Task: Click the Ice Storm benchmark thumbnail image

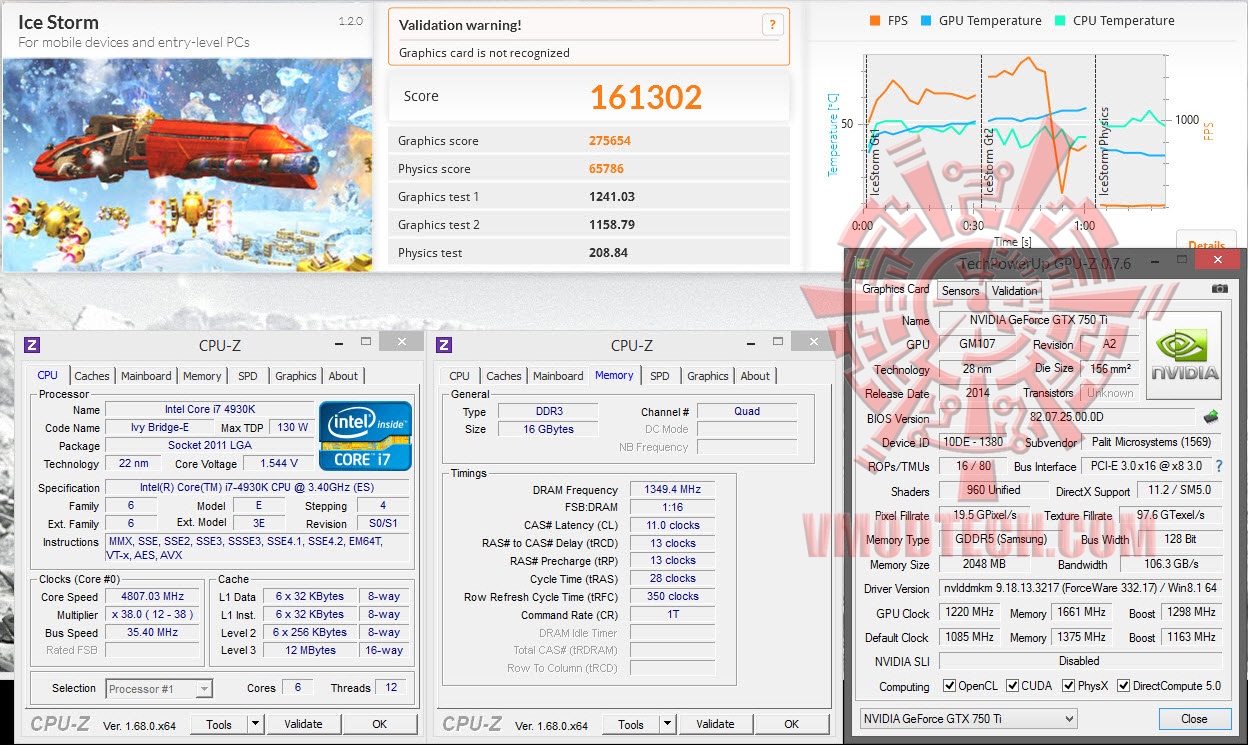Action: click(x=187, y=165)
